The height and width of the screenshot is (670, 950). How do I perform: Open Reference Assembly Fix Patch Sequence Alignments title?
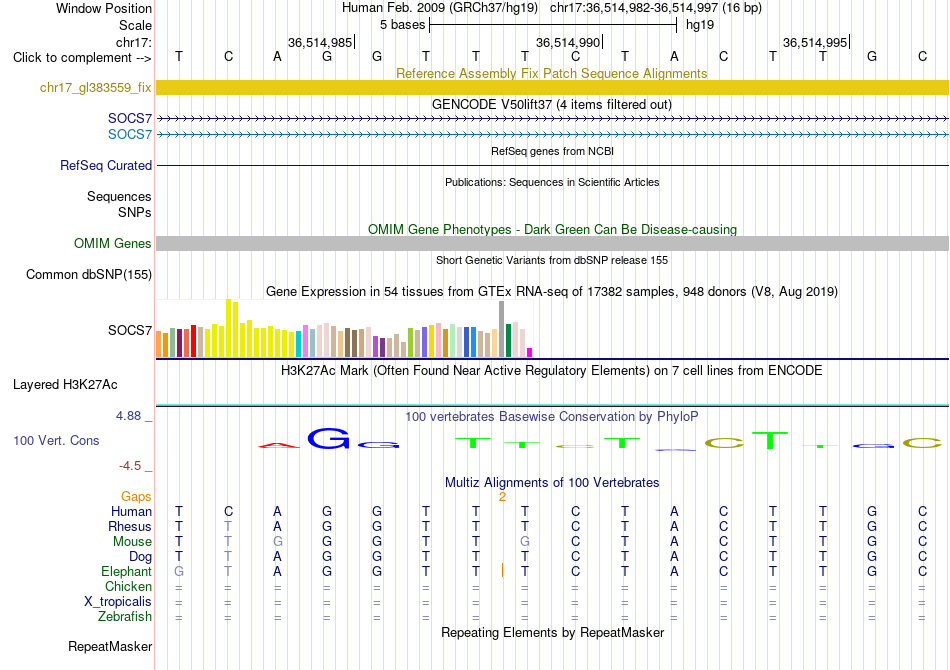551,73
